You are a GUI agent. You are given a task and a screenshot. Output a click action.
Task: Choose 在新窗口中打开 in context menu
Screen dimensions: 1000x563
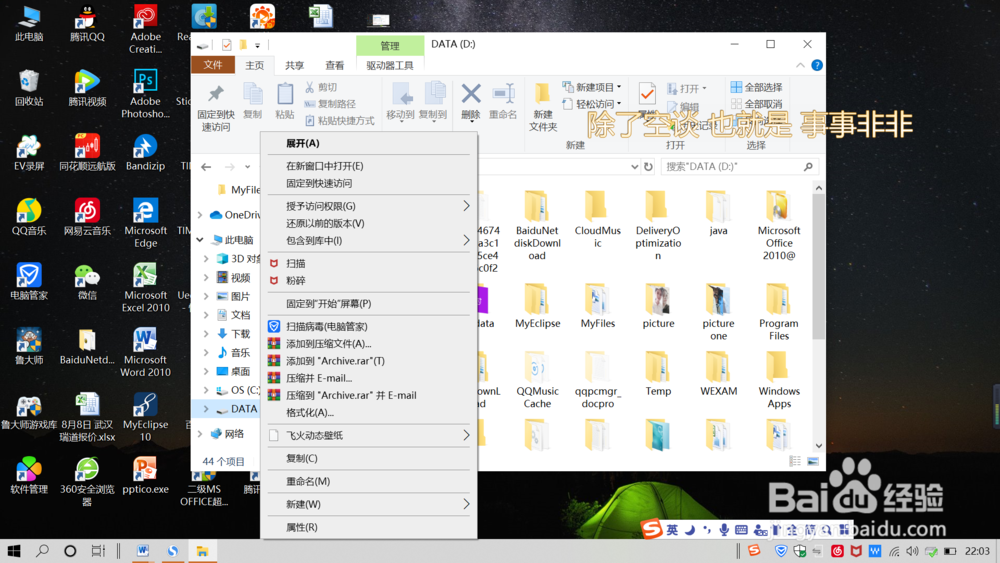click(369, 166)
